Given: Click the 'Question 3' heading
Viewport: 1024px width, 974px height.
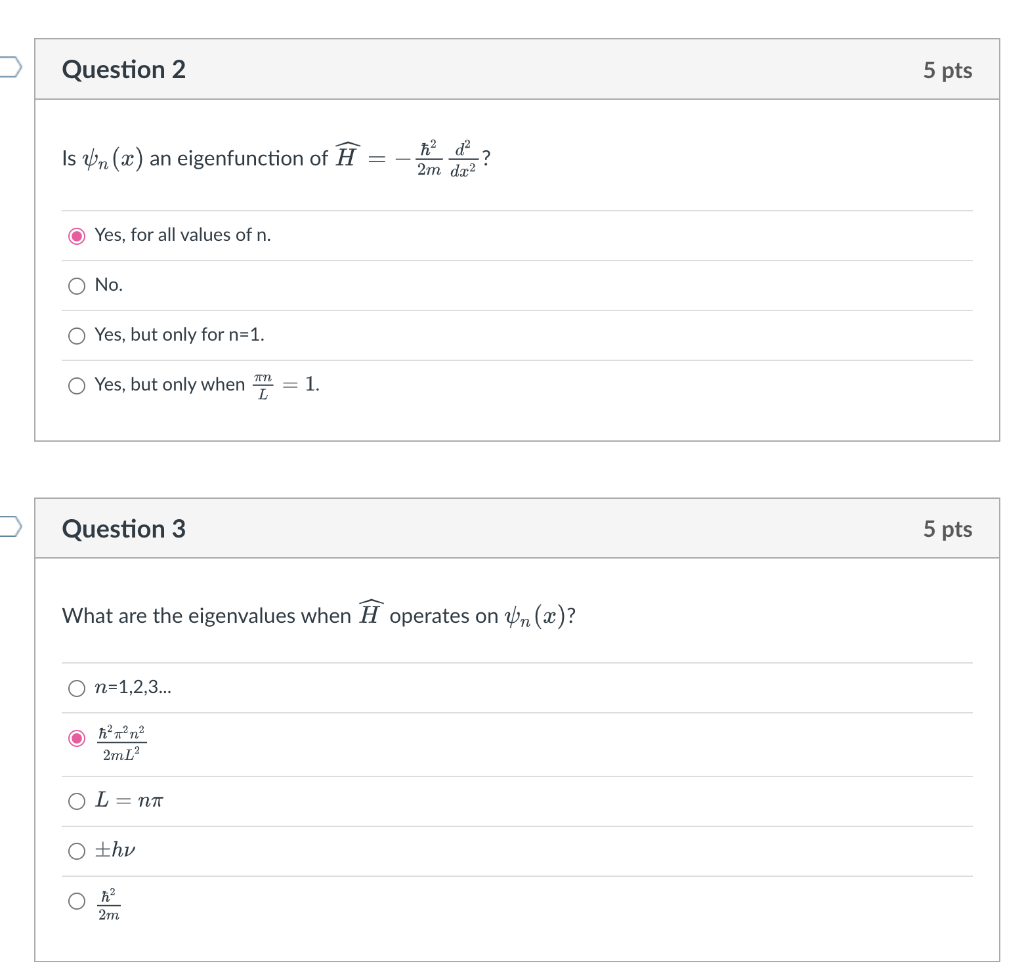Looking at the screenshot, I should pyautogui.click(x=124, y=529).
